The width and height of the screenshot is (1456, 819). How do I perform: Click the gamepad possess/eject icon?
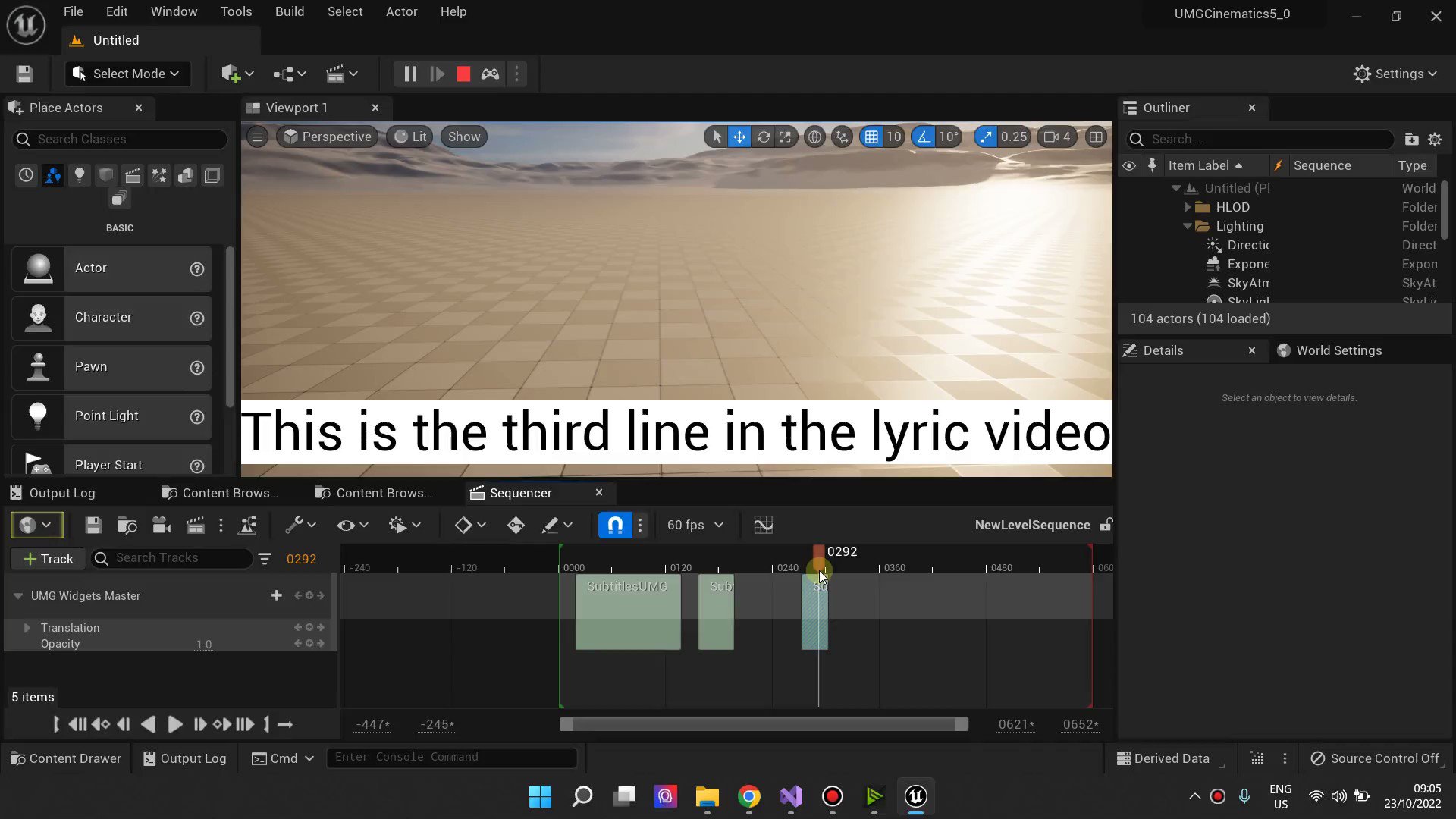pyautogui.click(x=490, y=74)
